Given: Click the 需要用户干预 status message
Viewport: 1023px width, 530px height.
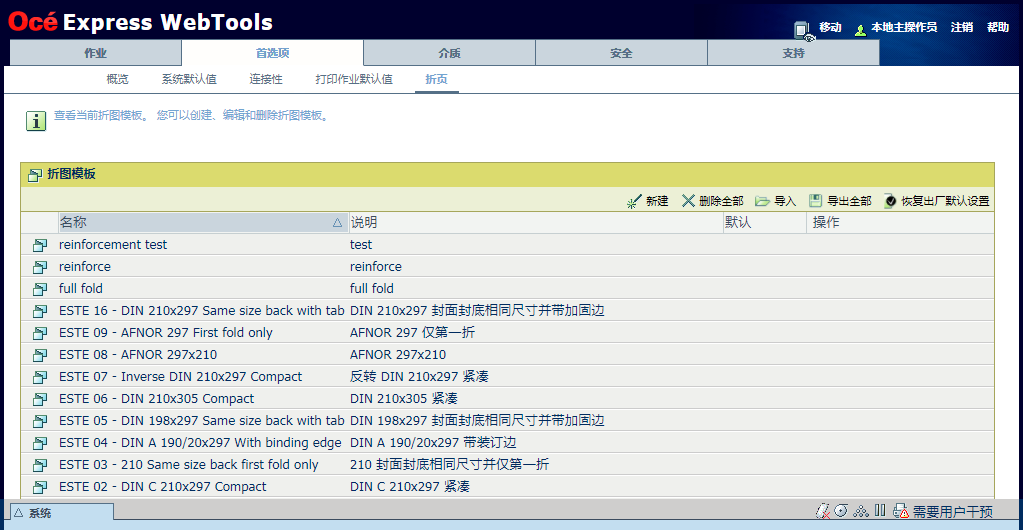Looking at the screenshot, I should tap(953, 512).
